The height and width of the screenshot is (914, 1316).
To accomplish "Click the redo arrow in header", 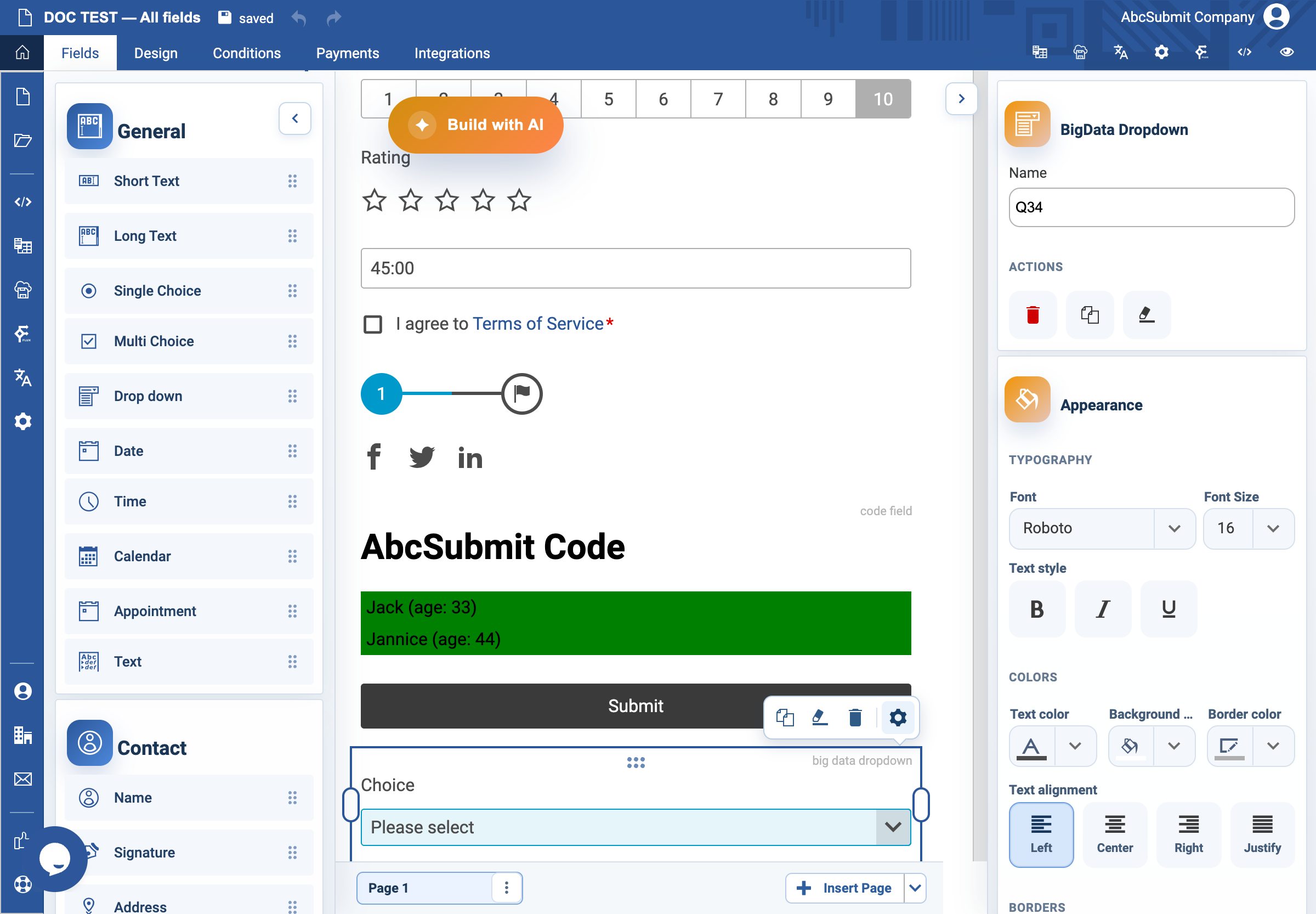I will (x=334, y=18).
